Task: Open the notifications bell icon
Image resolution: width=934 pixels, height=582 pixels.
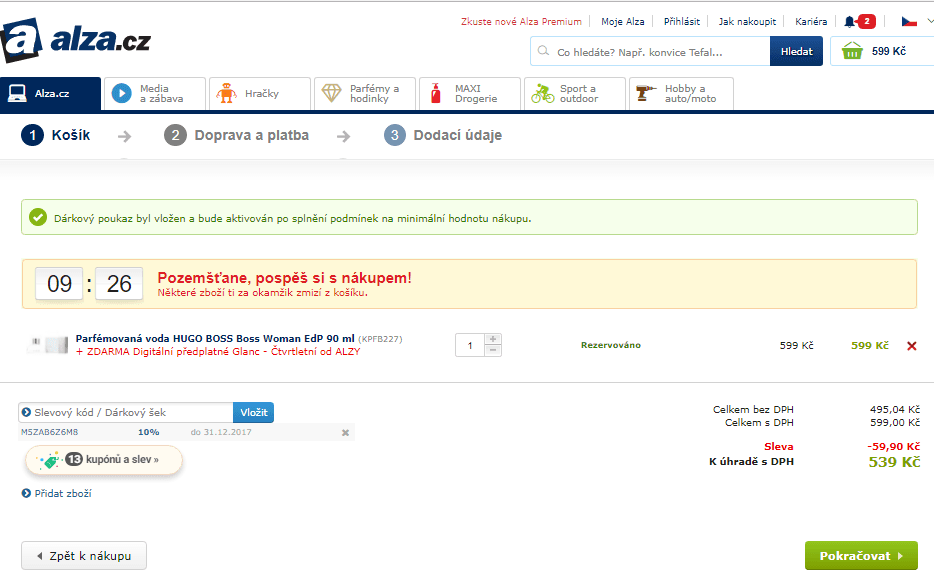Action: [850, 21]
